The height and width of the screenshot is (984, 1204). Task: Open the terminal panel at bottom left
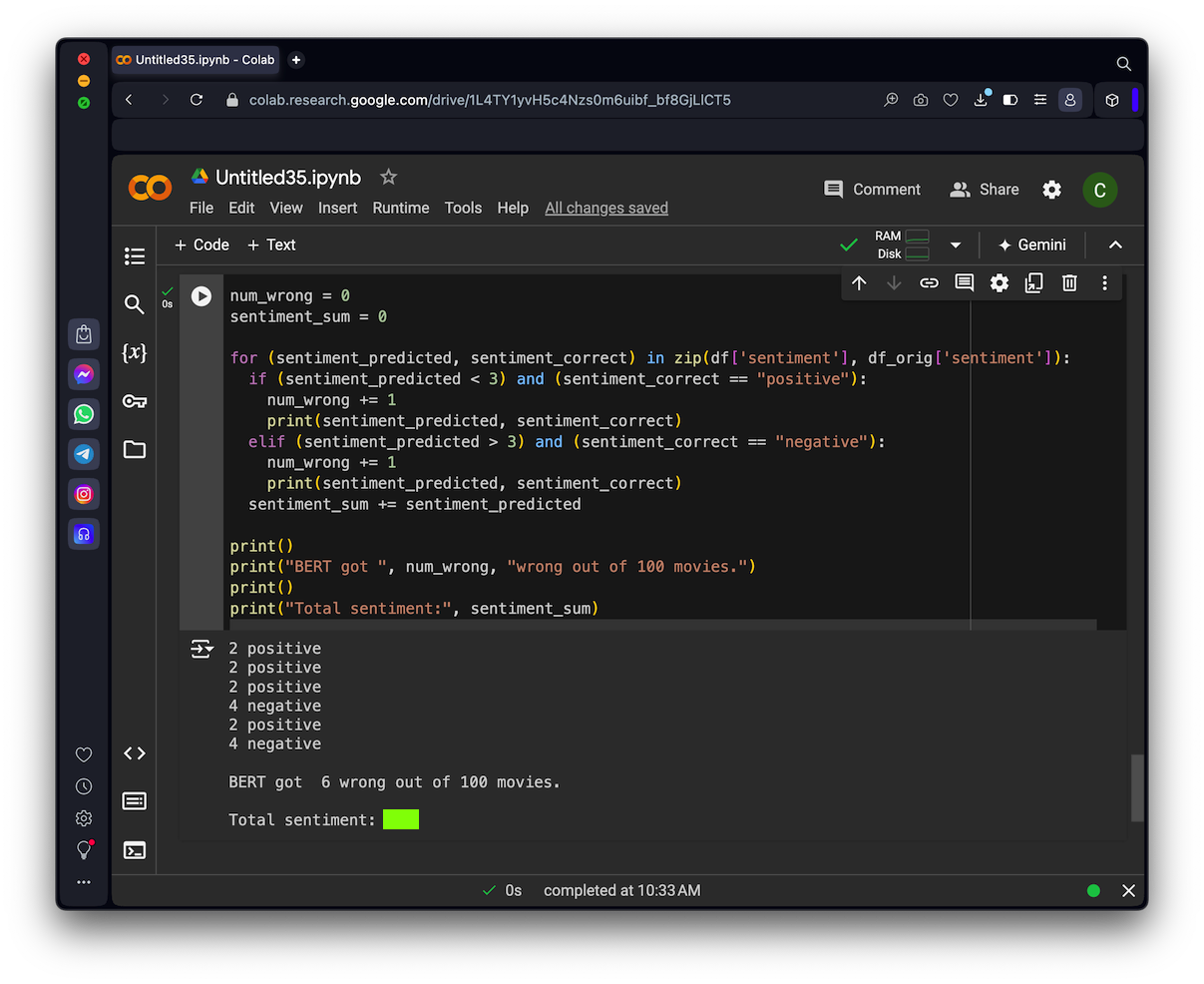click(135, 850)
